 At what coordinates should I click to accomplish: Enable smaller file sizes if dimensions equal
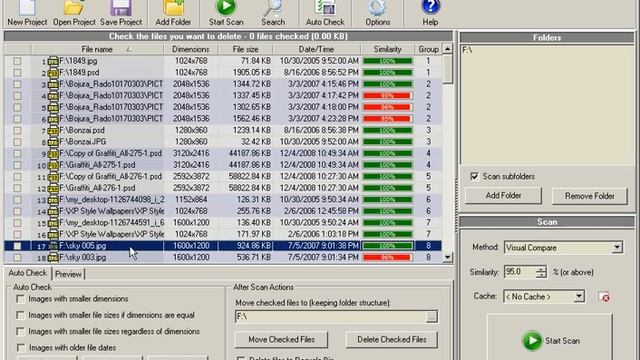(x=20, y=315)
